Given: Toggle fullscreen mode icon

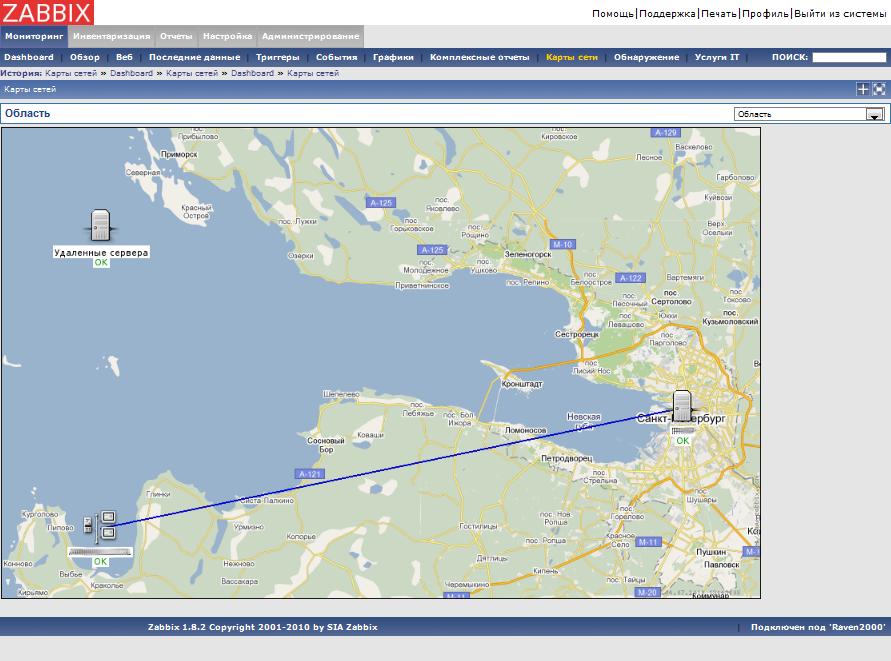Looking at the screenshot, I should click(x=879, y=89).
